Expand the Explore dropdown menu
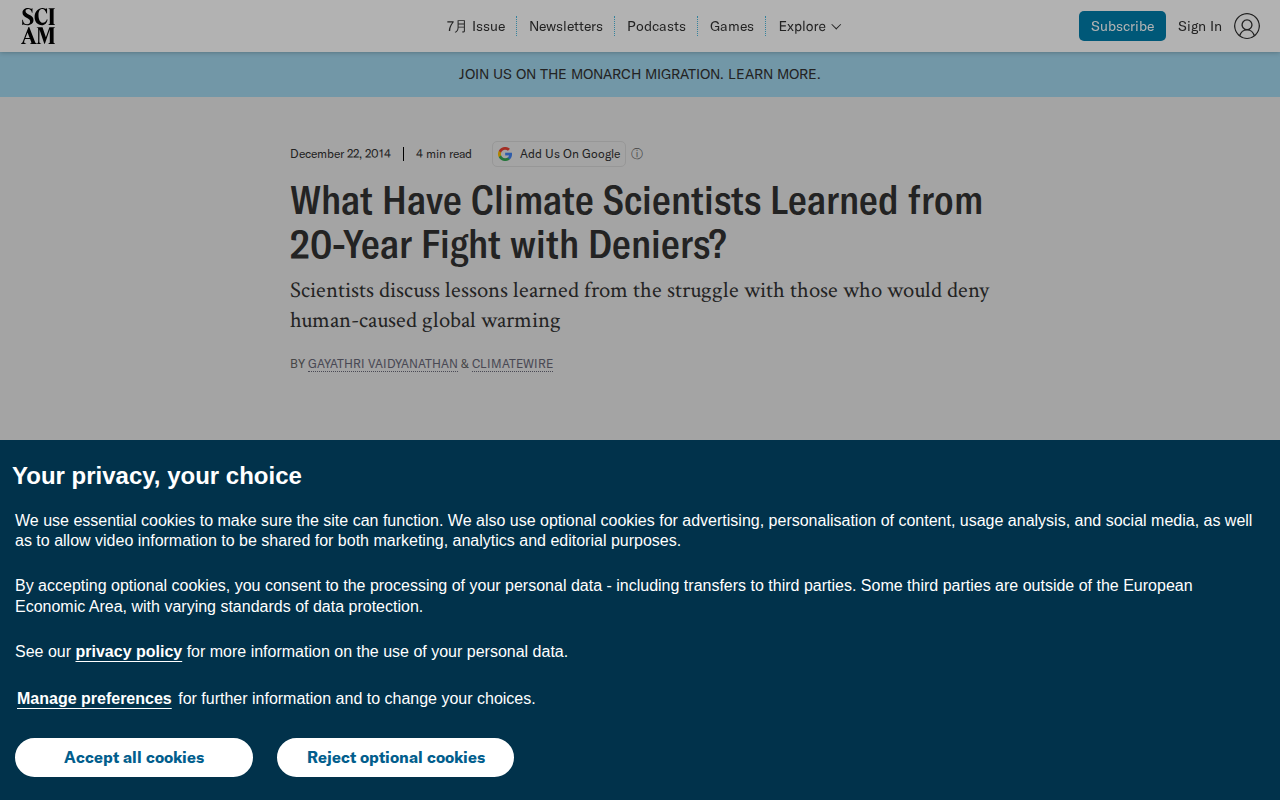Image resolution: width=1280 pixels, height=800 pixels. [810, 26]
